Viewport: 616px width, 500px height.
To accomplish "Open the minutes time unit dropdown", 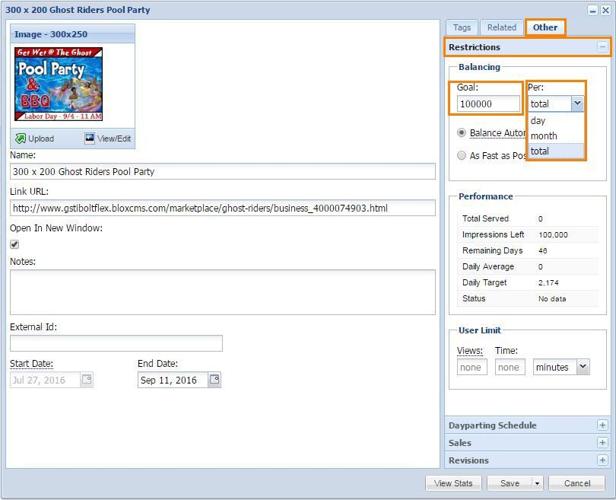I will click(x=583, y=367).
